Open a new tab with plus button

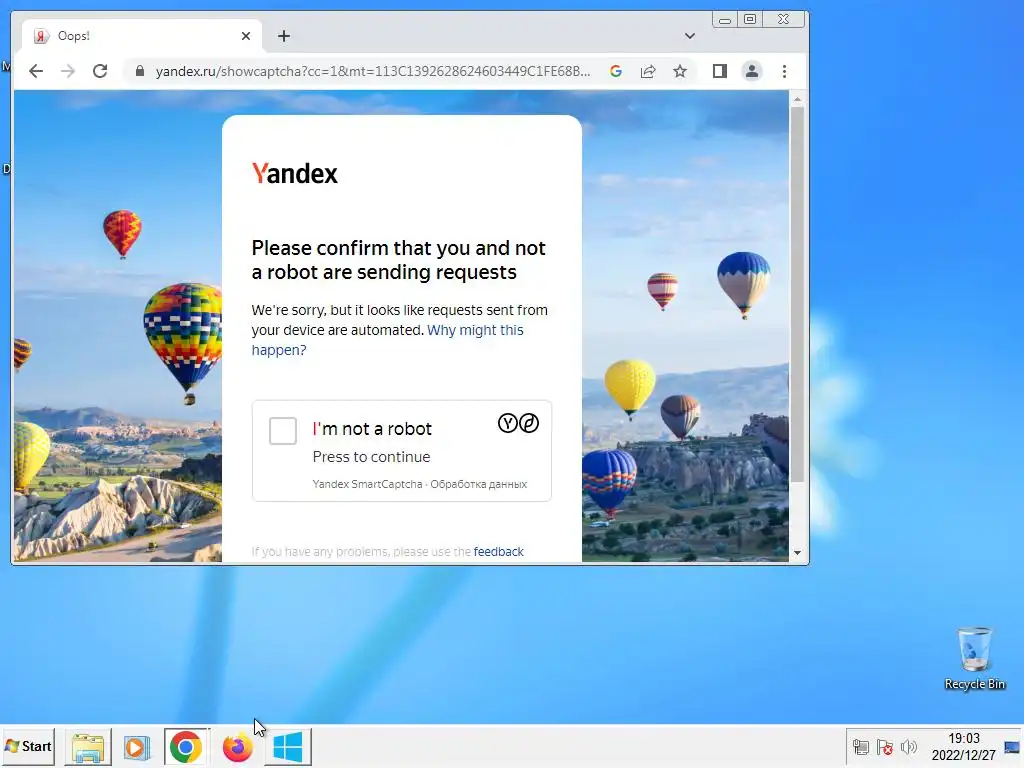click(283, 36)
